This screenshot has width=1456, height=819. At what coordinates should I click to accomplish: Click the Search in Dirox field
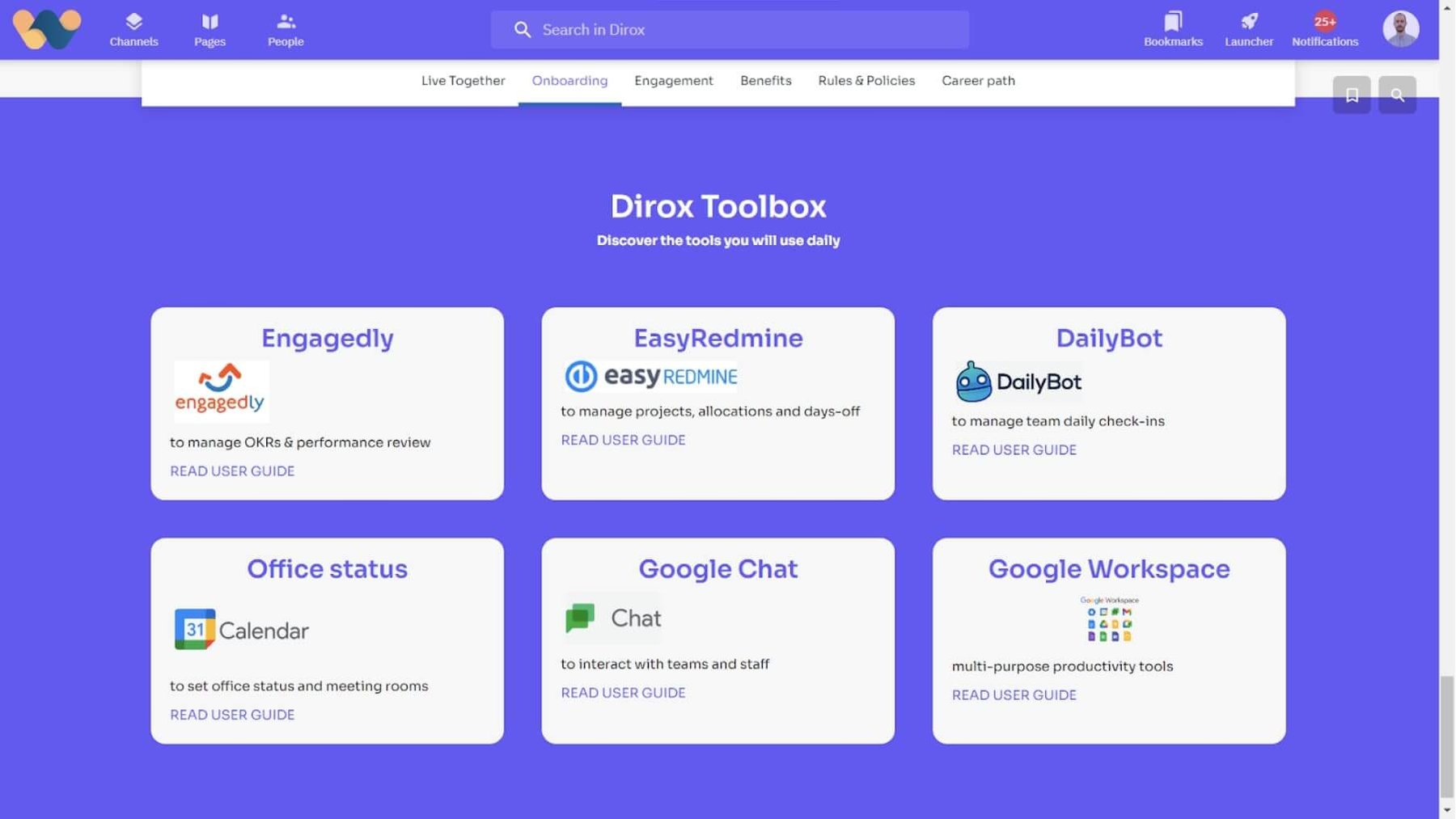[728, 29]
